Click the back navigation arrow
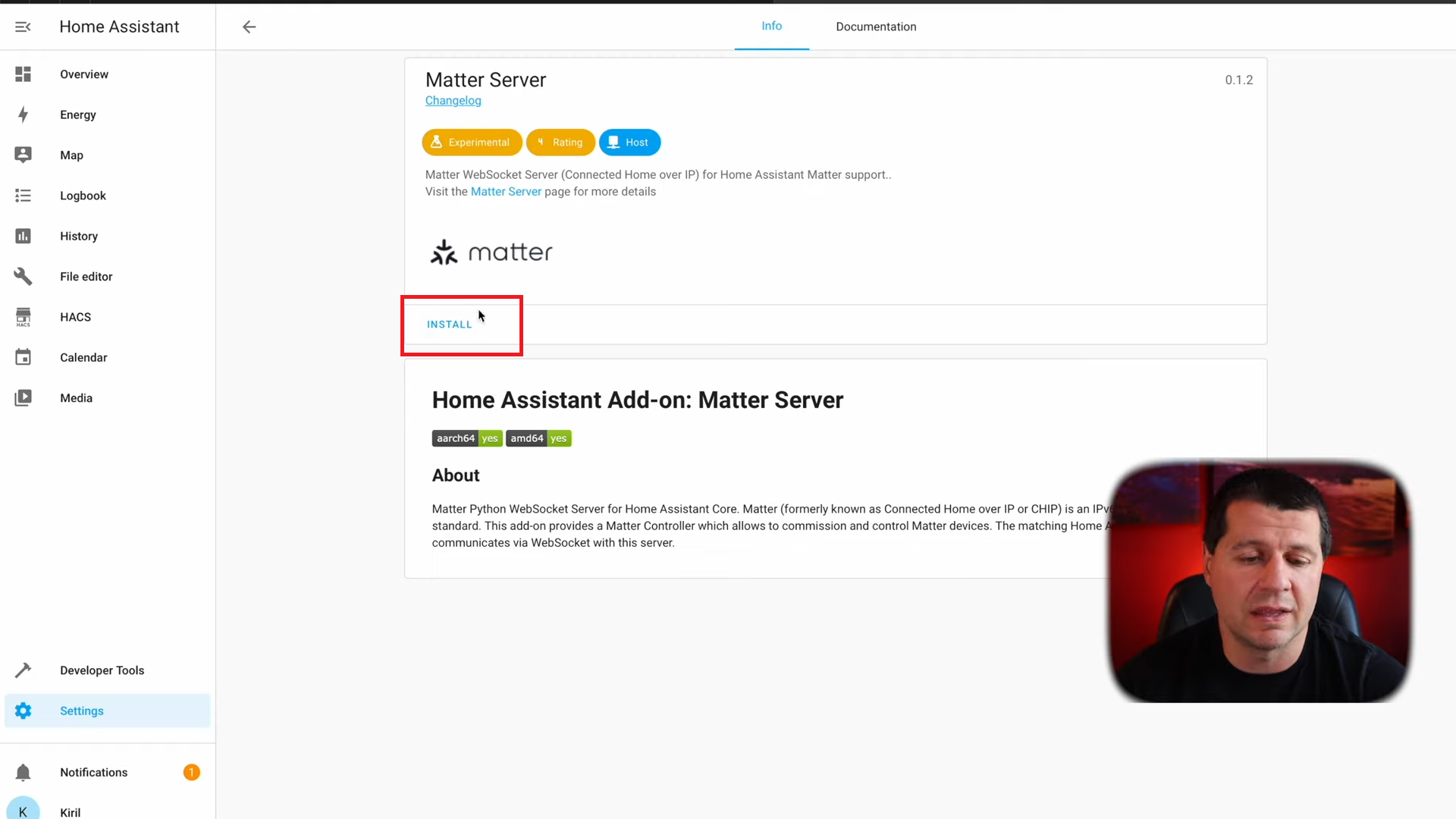The image size is (1456, 819). (249, 26)
